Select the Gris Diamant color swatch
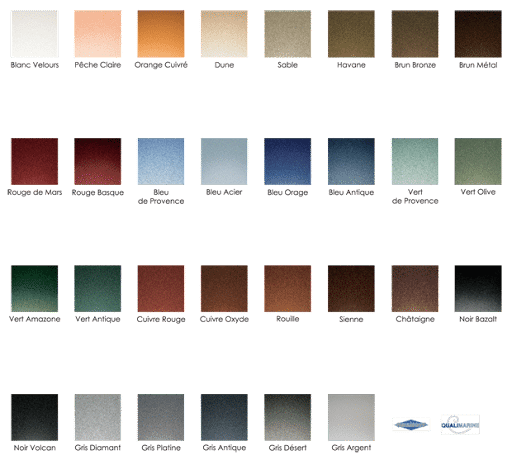 tap(98, 417)
